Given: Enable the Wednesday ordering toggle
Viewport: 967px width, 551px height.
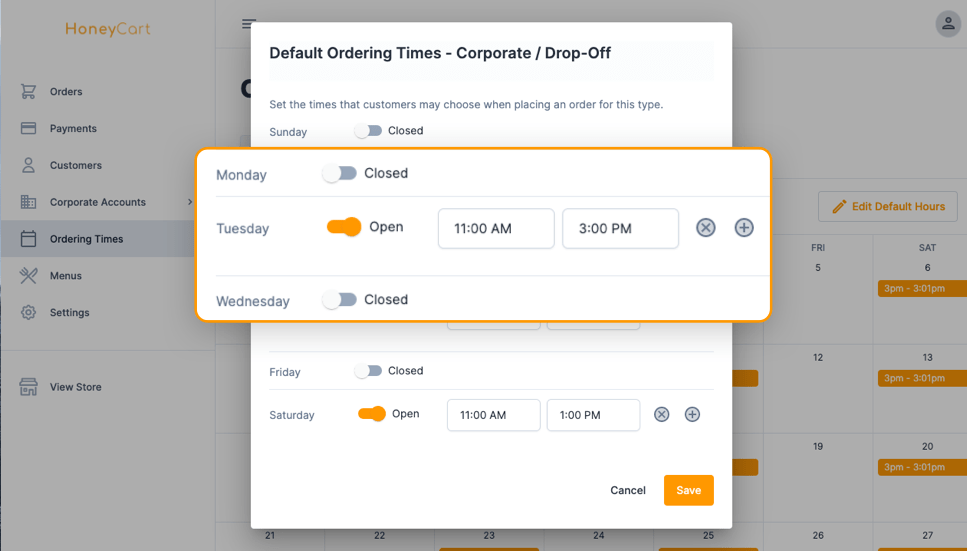Looking at the screenshot, I should pos(339,300).
